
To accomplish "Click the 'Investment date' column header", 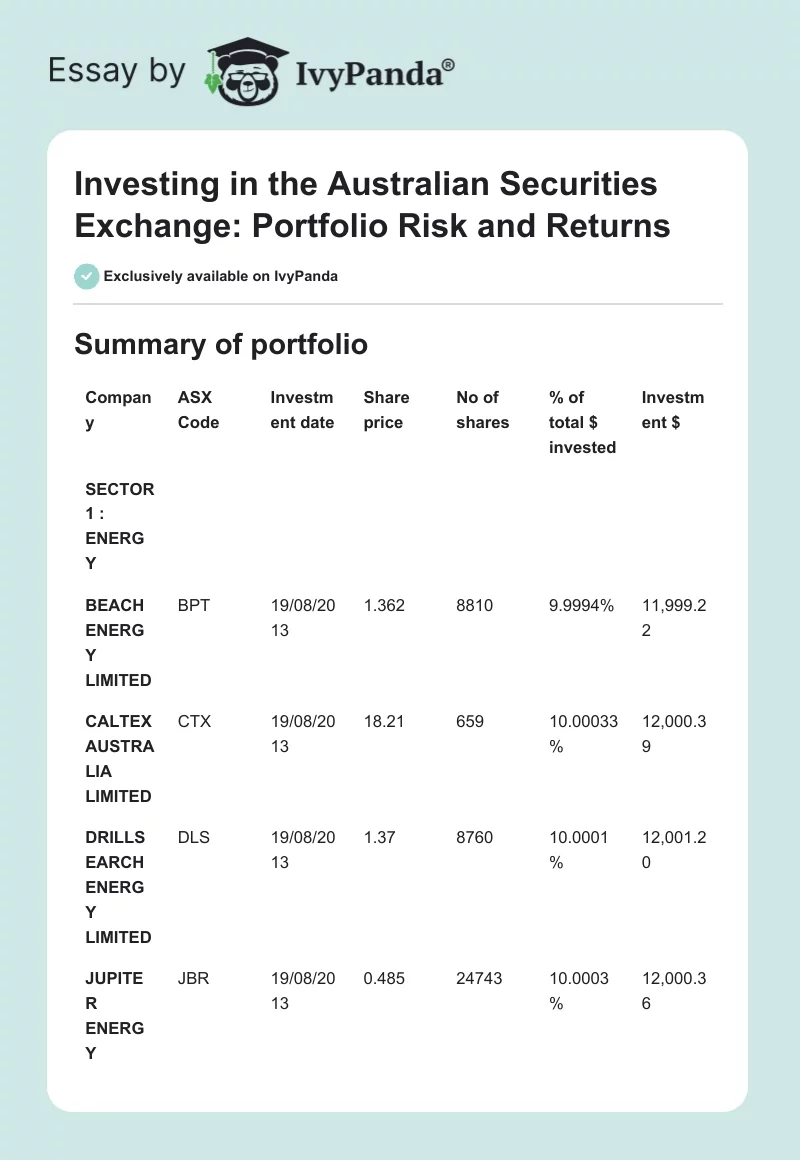I will click(302, 410).
